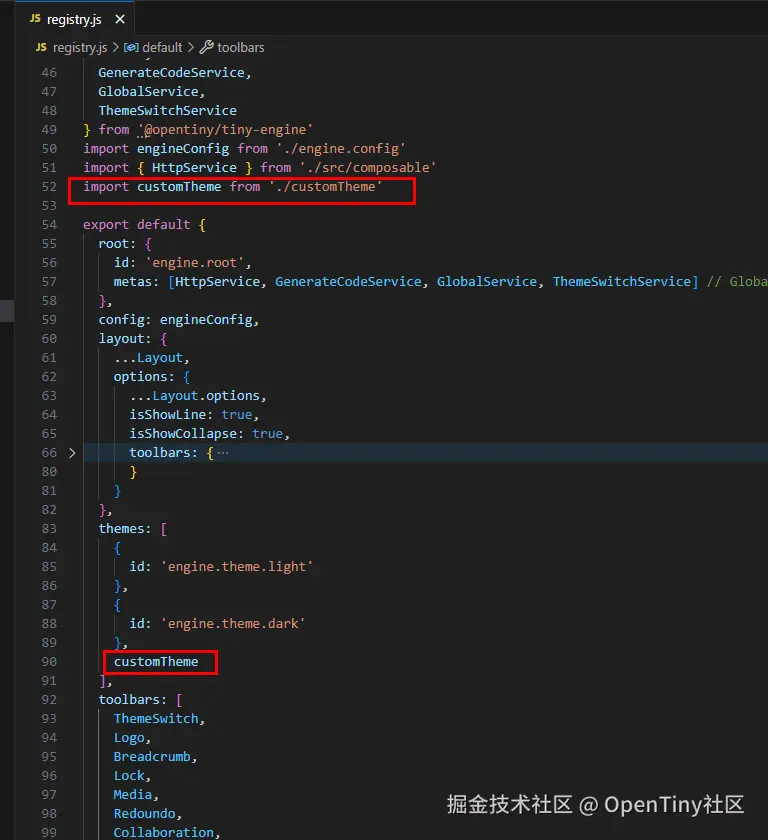Click the './customTheme' import path string
The image size is (768, 840).
tap(326, 186)
